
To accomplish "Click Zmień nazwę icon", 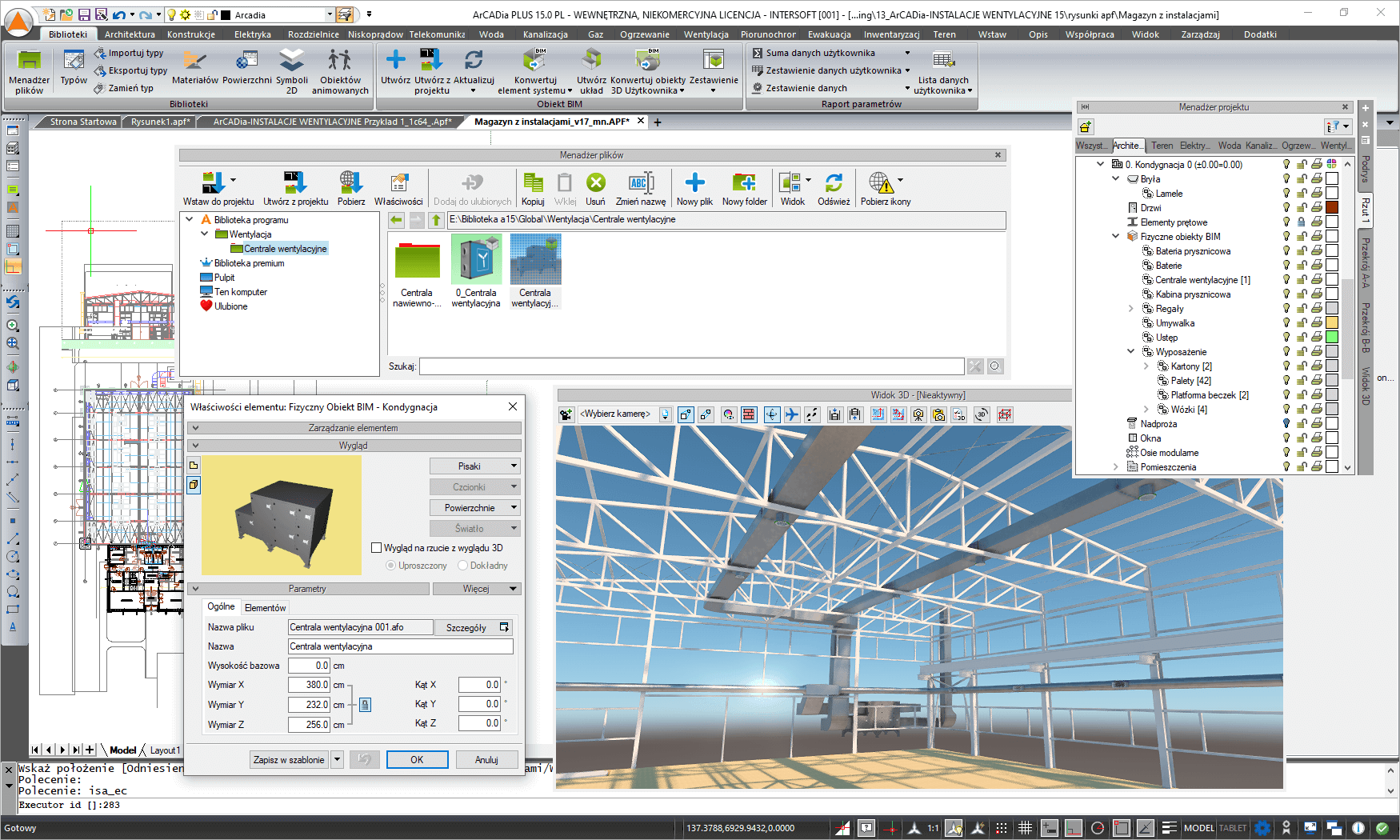I will pos(641,189).
